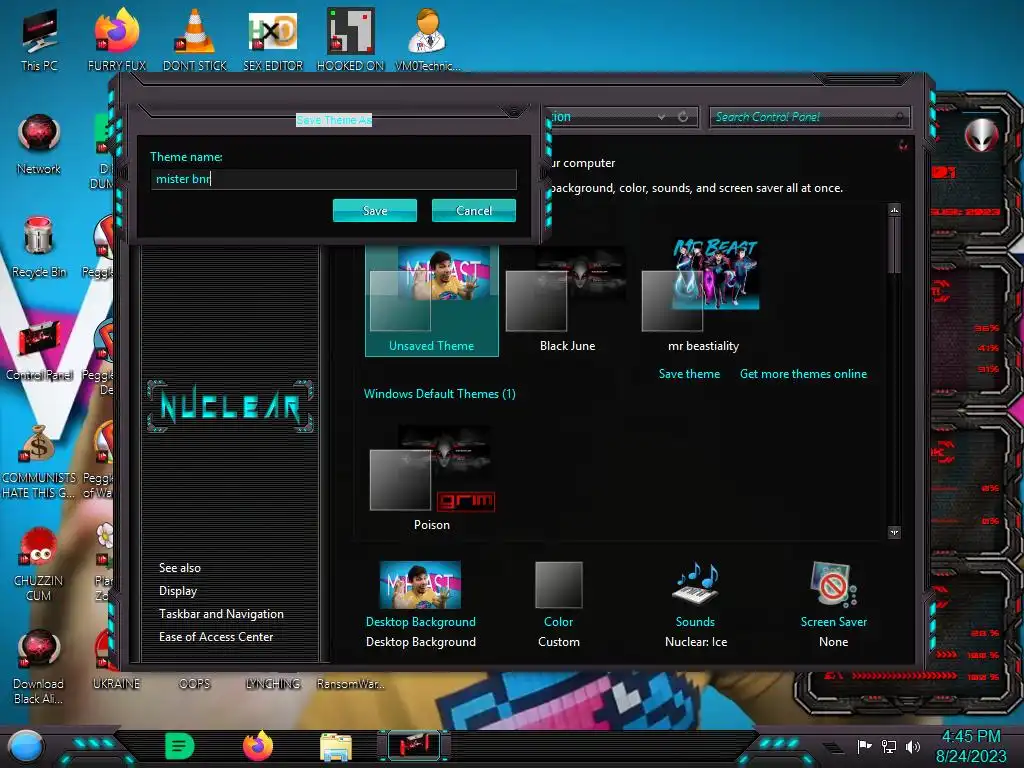Click the NUCLEAR logo in sidebar
This screenshot has height=768, width=1024.
(x=230, y=406)
